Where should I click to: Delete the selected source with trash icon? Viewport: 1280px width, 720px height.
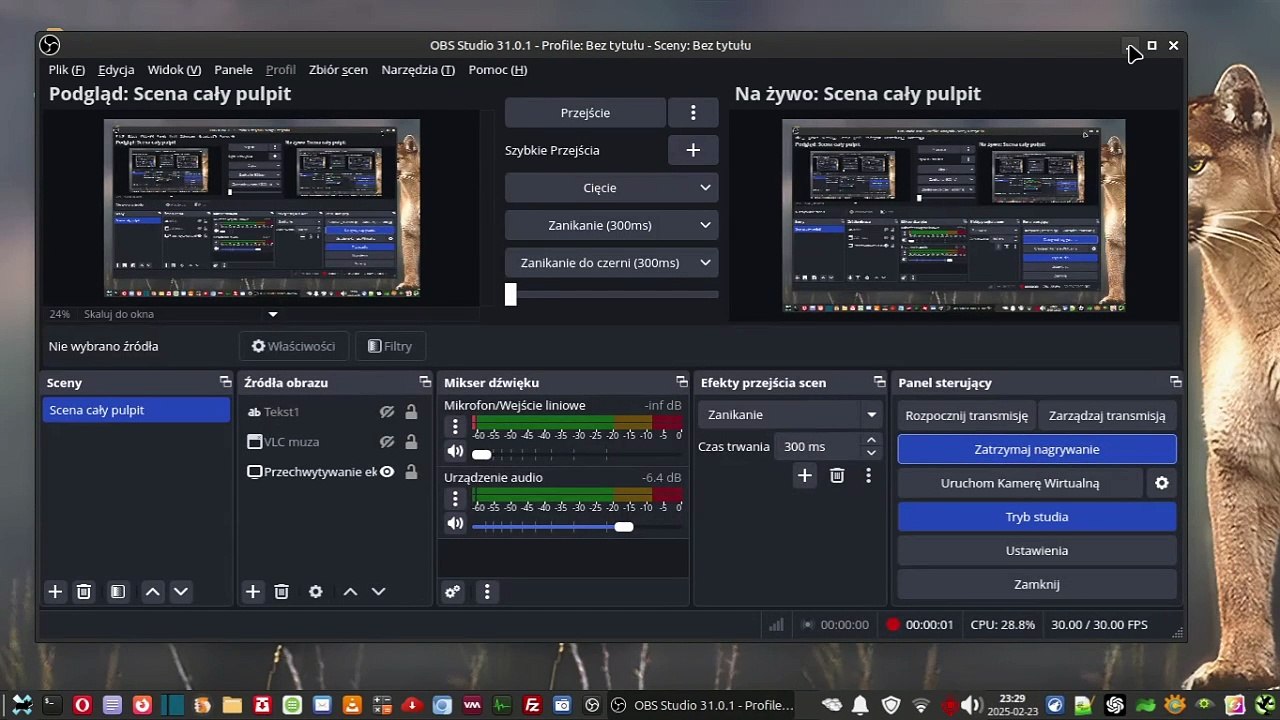(282, 592)
